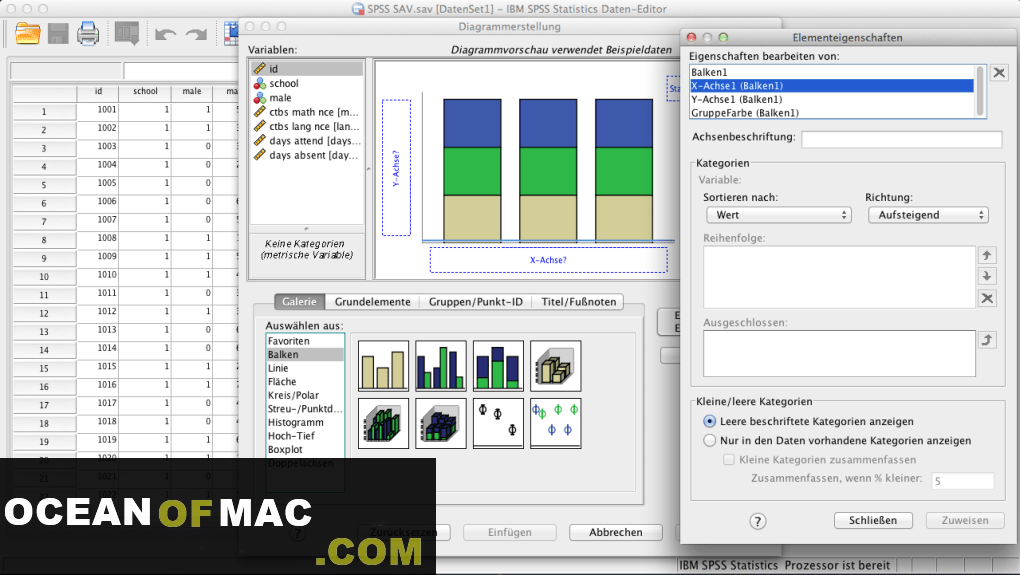This screenshot has width=1020, height=575.
Task: Click the printer icon in toolbar
Action: click(x=88, y=33)
